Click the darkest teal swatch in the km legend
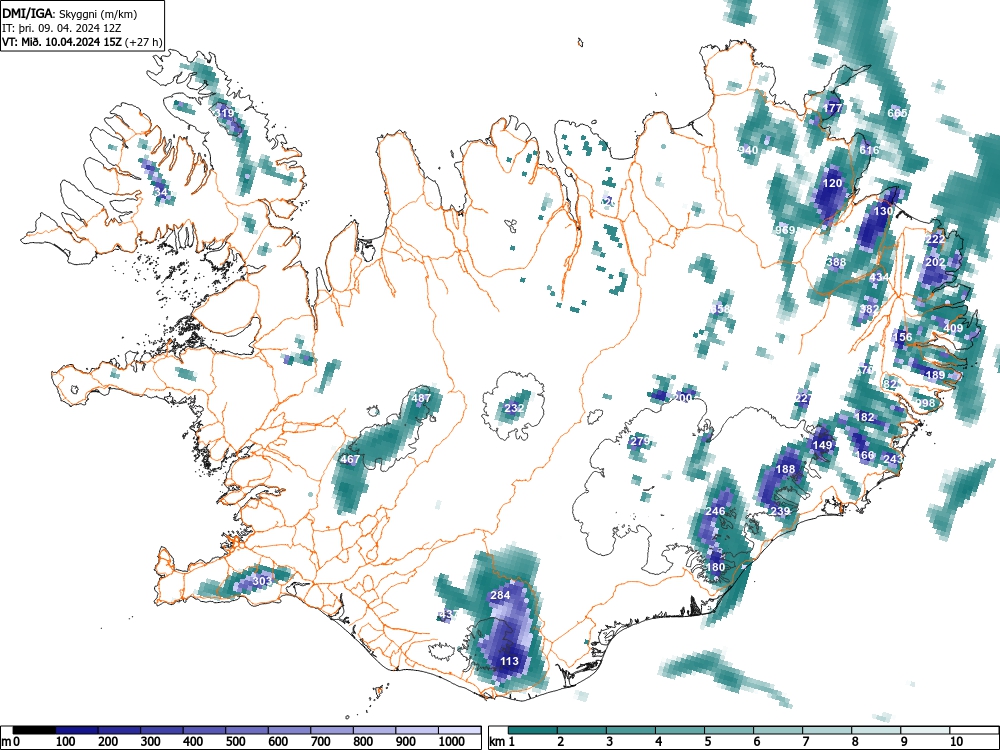Image resolution: width=1000 pixels, height=750 pixels. coord(533,730)
